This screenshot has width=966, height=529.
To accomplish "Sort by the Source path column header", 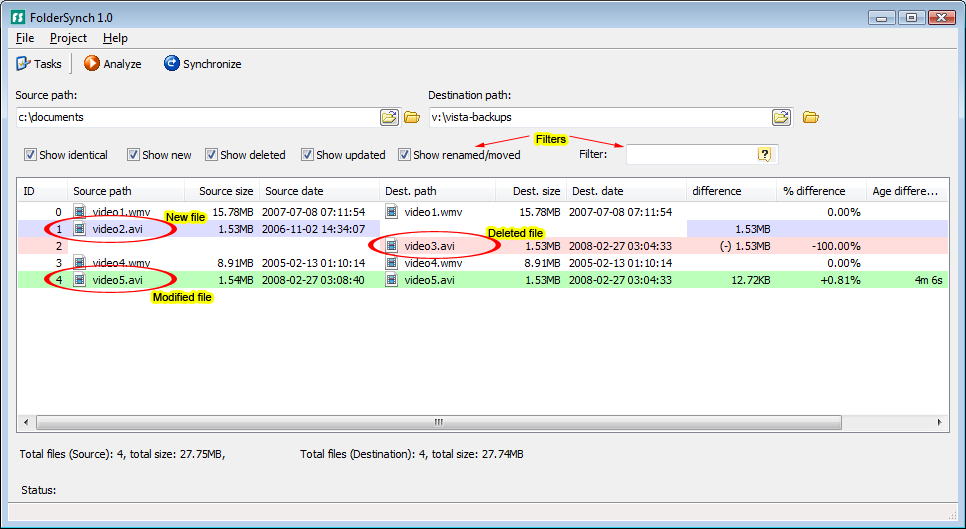I will pyautogui.click(x=126, y=191).
